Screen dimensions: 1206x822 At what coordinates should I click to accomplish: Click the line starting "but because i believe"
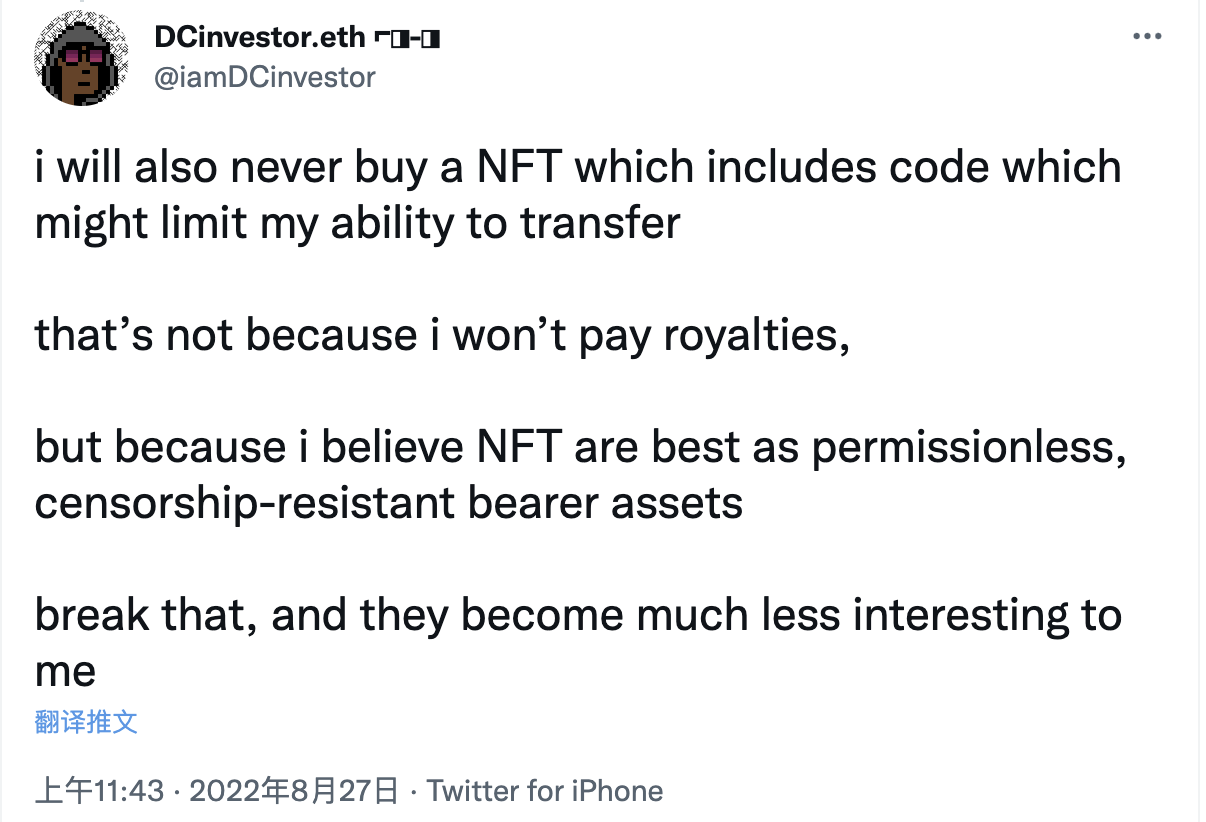[580, 448]
